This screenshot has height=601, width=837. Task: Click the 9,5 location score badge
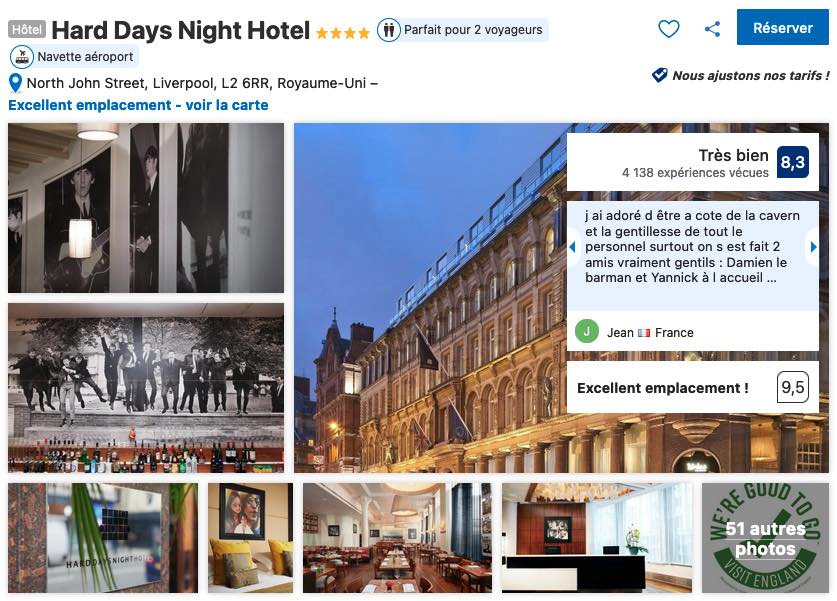793,387
